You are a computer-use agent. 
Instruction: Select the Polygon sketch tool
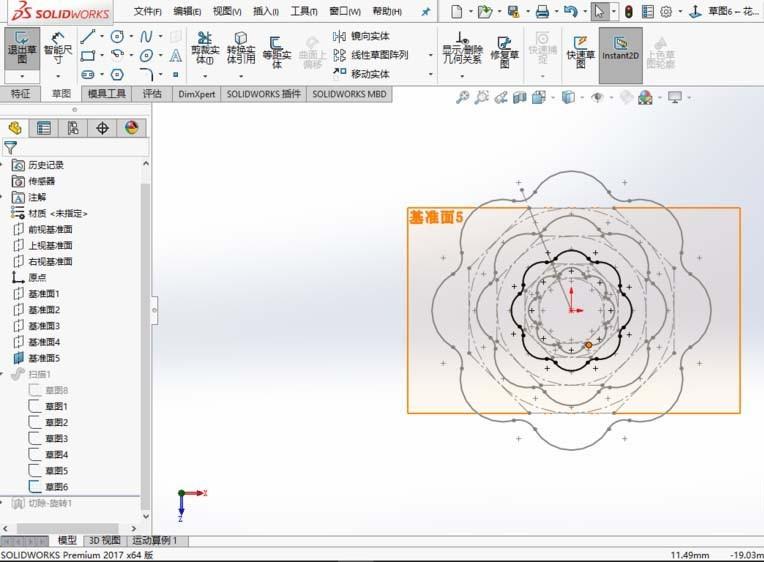[x=117, y=75]
